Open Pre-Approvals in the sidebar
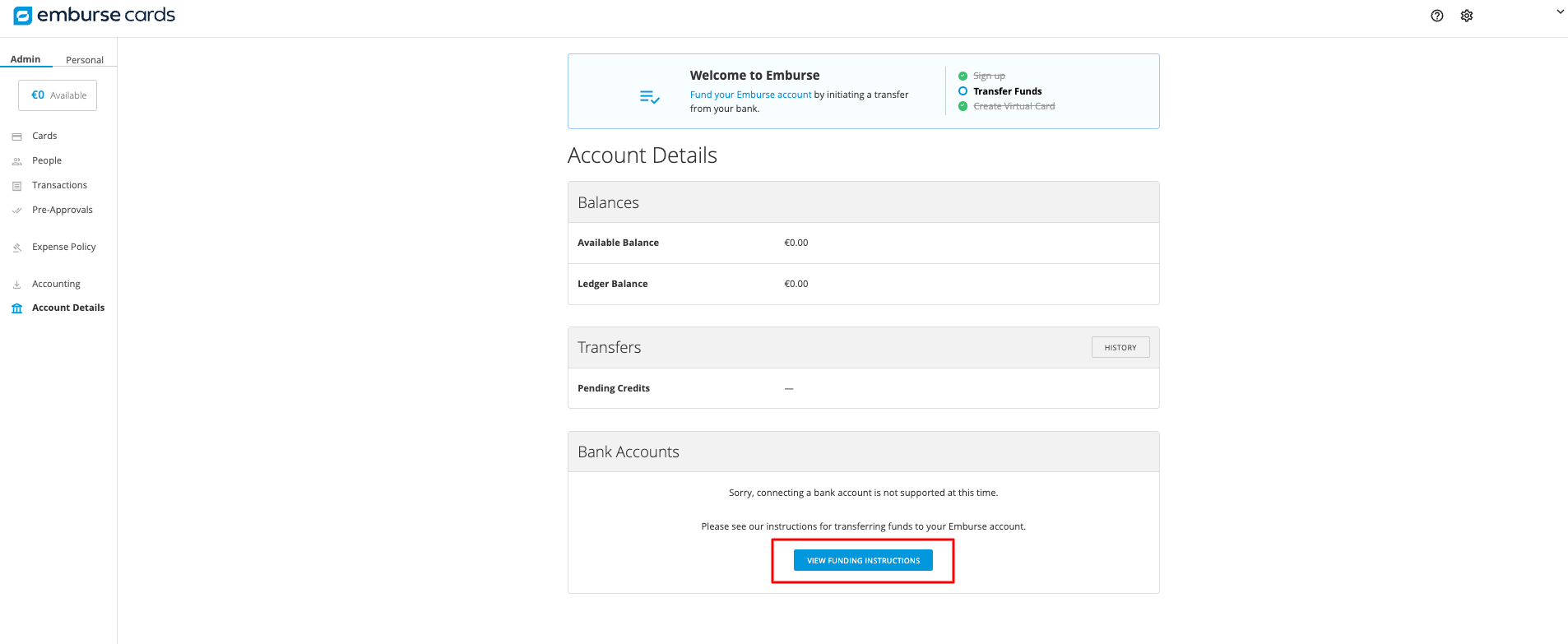 (x=63, y=210)
